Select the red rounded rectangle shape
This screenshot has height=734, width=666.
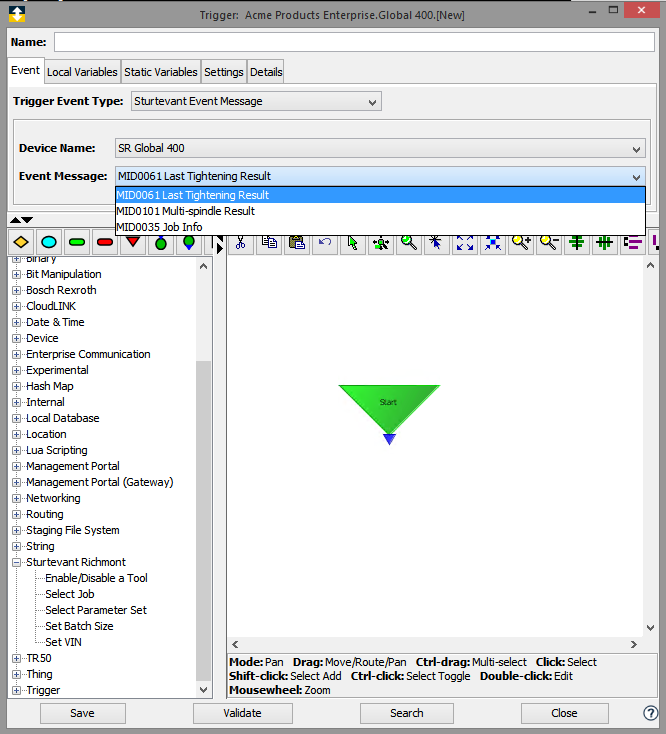(105, 242)
